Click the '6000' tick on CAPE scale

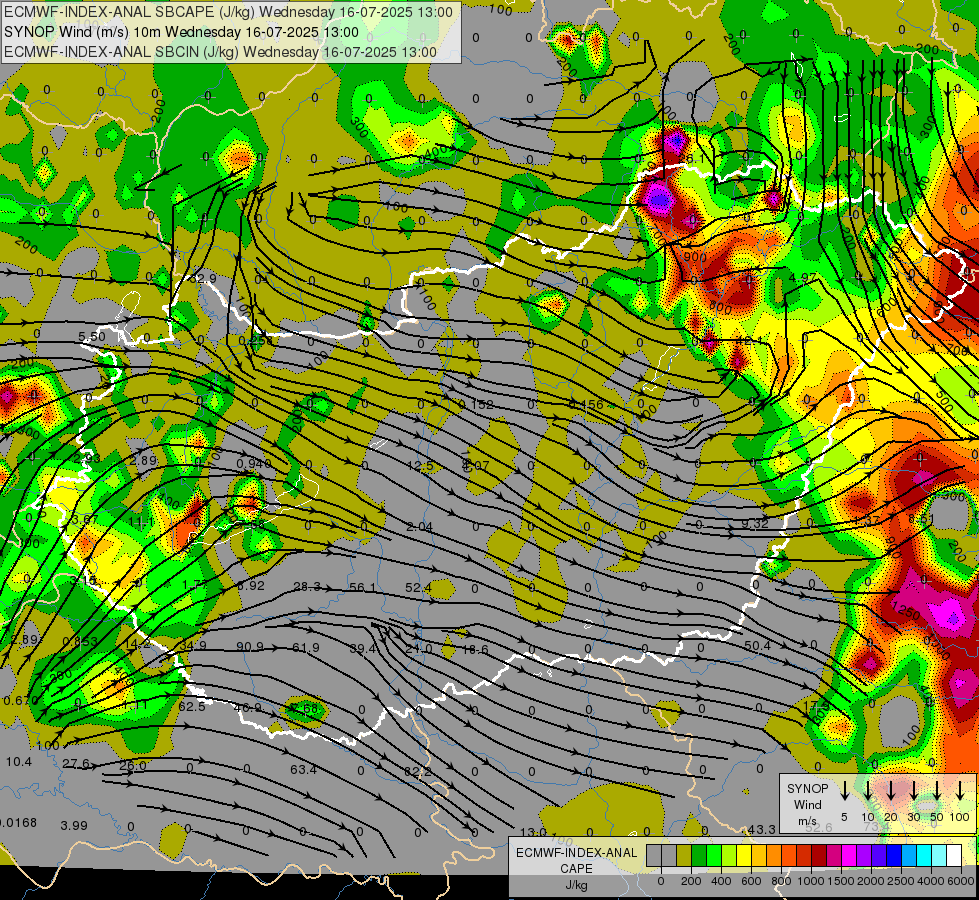click(x=961, y=881)
